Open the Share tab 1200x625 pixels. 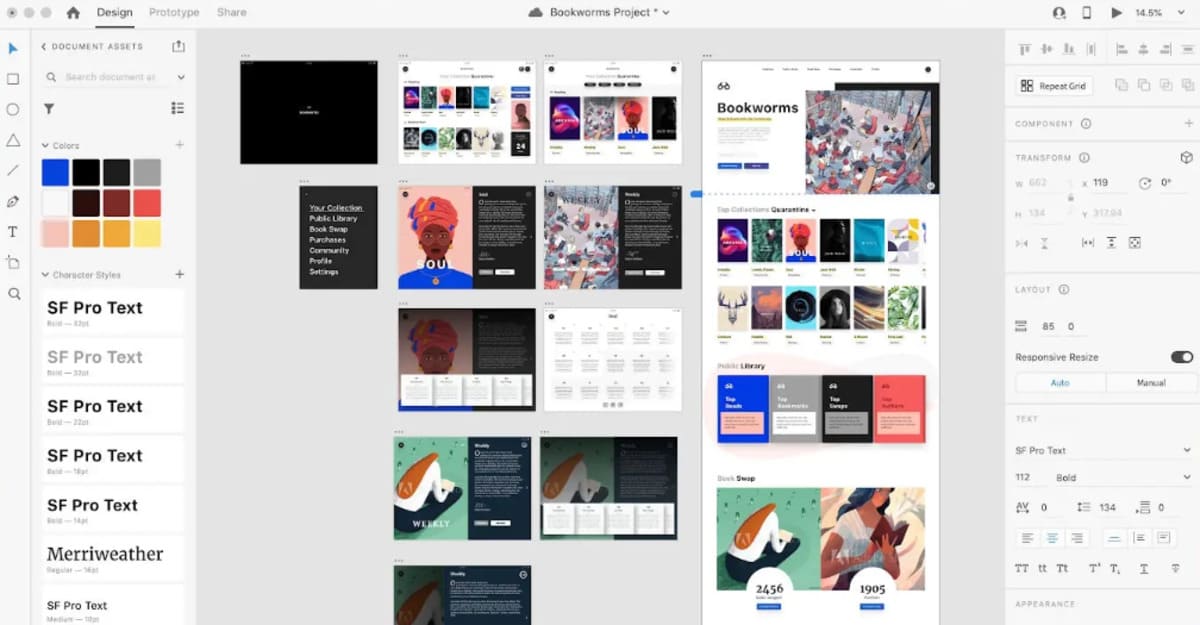(x=231, y=13)
